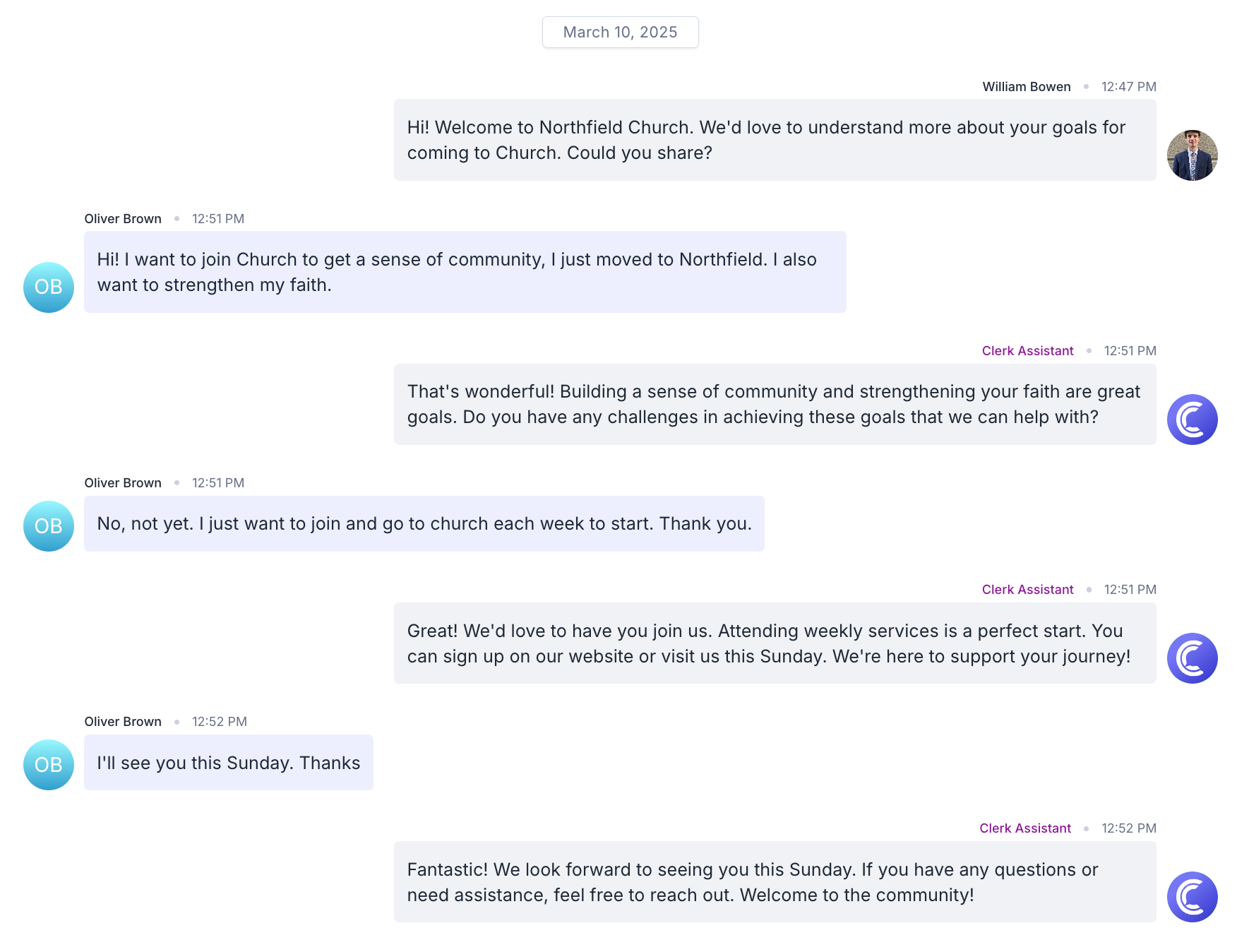The height and width of the screenshot is (952, 1237).
Task: Open William Bowen's sender name
Action: (1026, 87)
